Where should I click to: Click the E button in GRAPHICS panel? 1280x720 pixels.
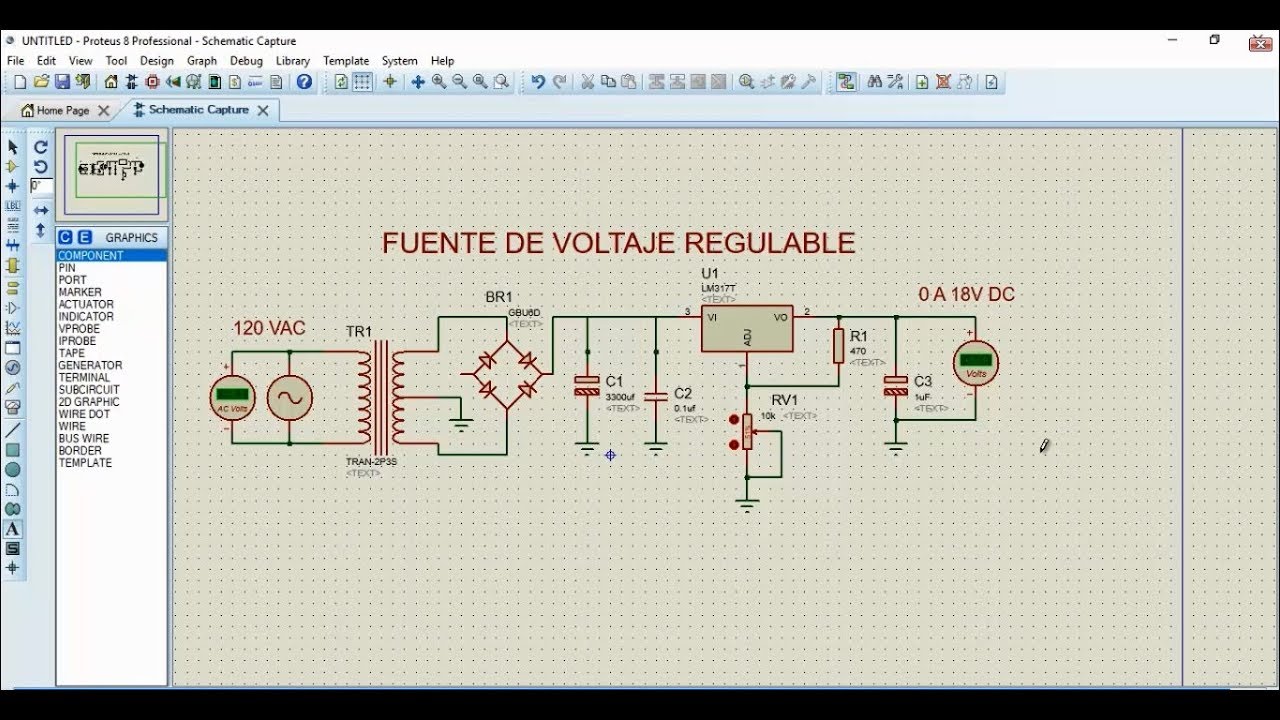click(x=85, y=237)
